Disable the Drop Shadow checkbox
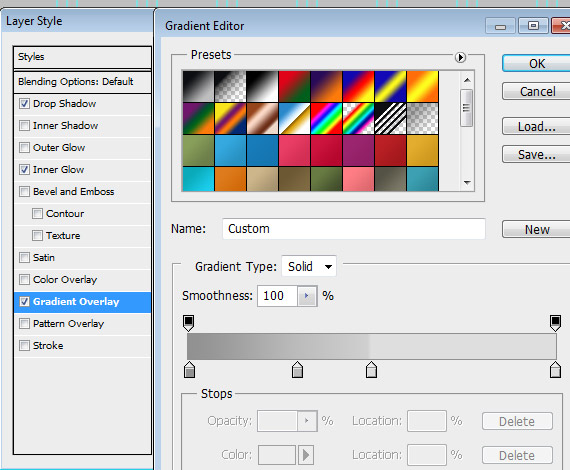 (24, 104)
